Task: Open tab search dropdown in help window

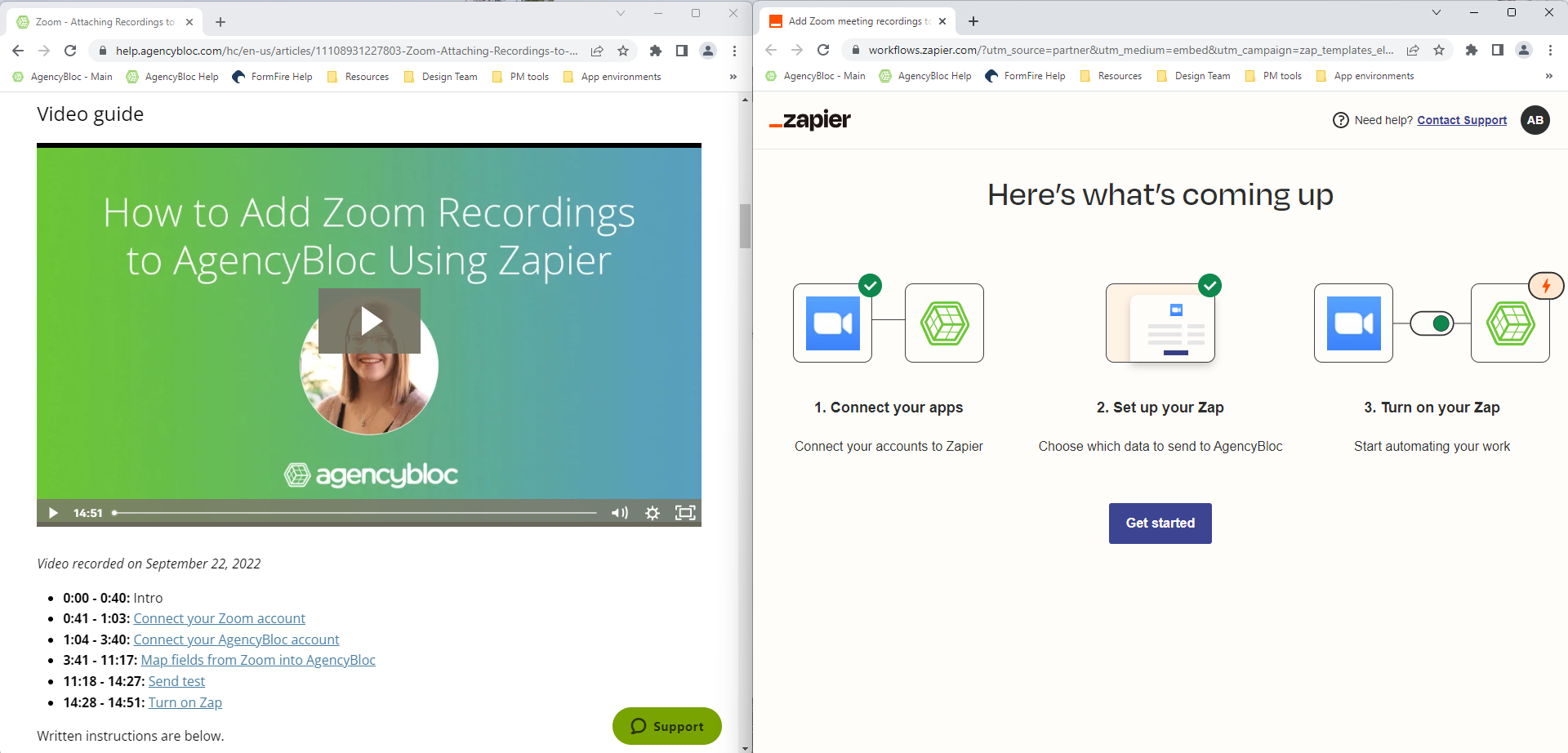Action: tap(621, 13)
